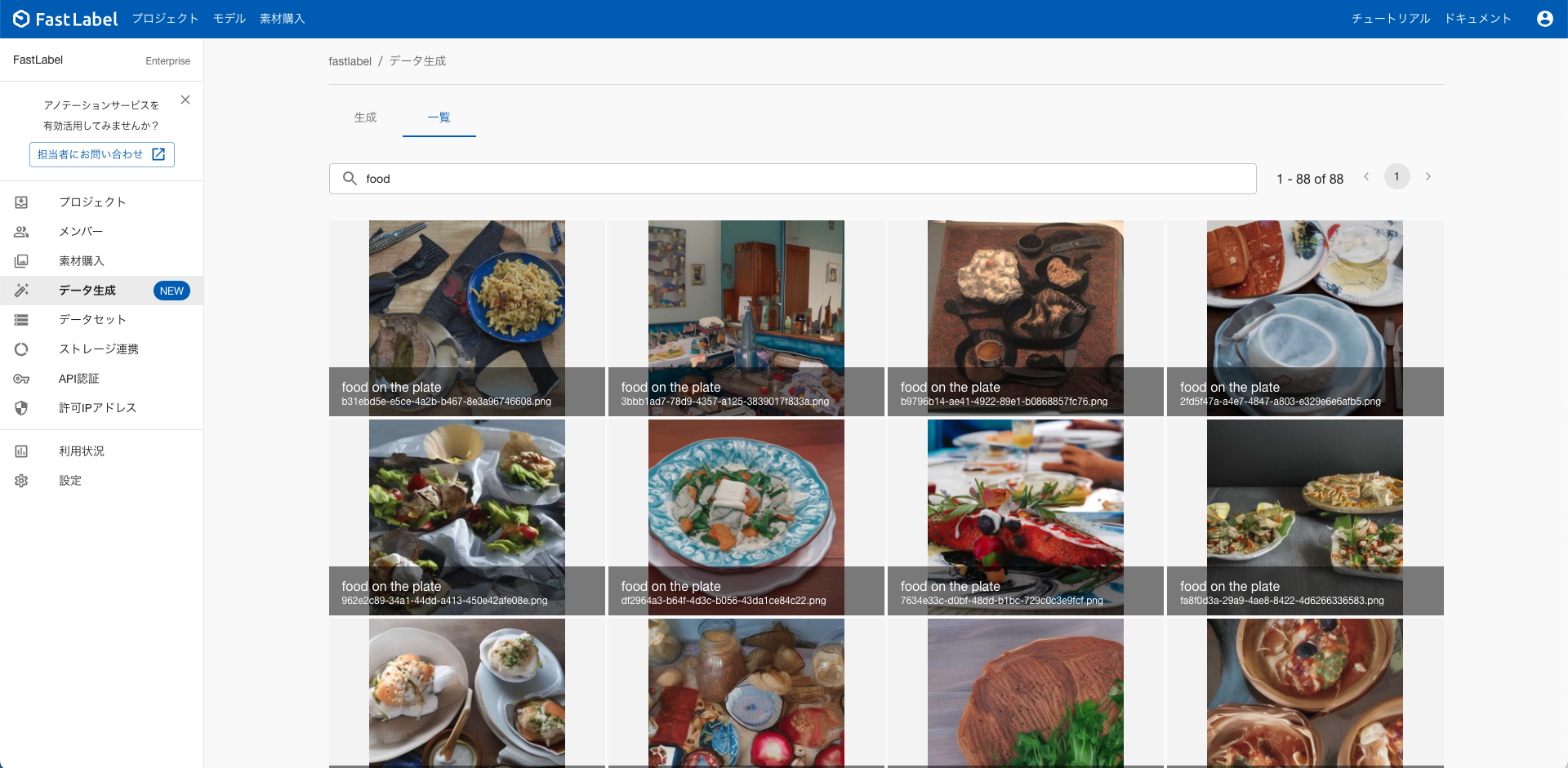Open API認証 in the sidebar
This screenshot has height=768, width=1568.
click(x=102, y=379)
